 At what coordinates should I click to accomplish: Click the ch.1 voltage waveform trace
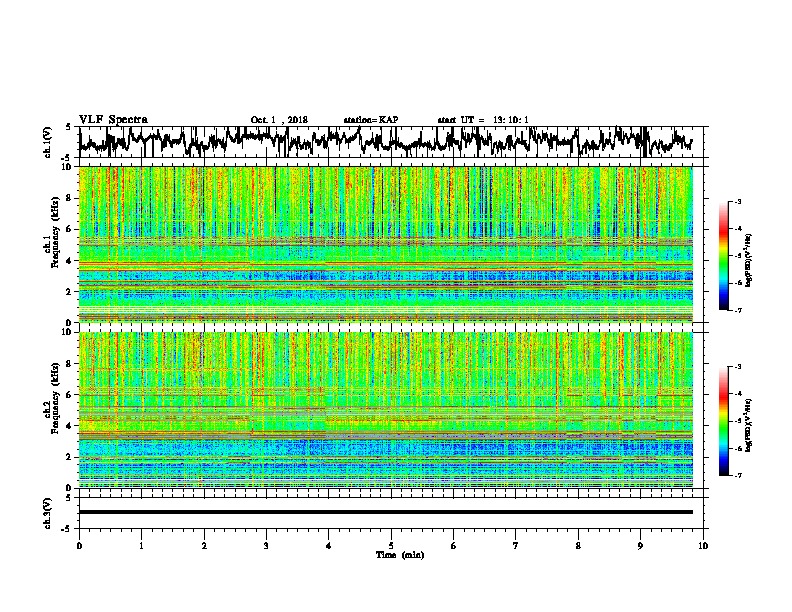pyautogui.click(x=385, y=141)
